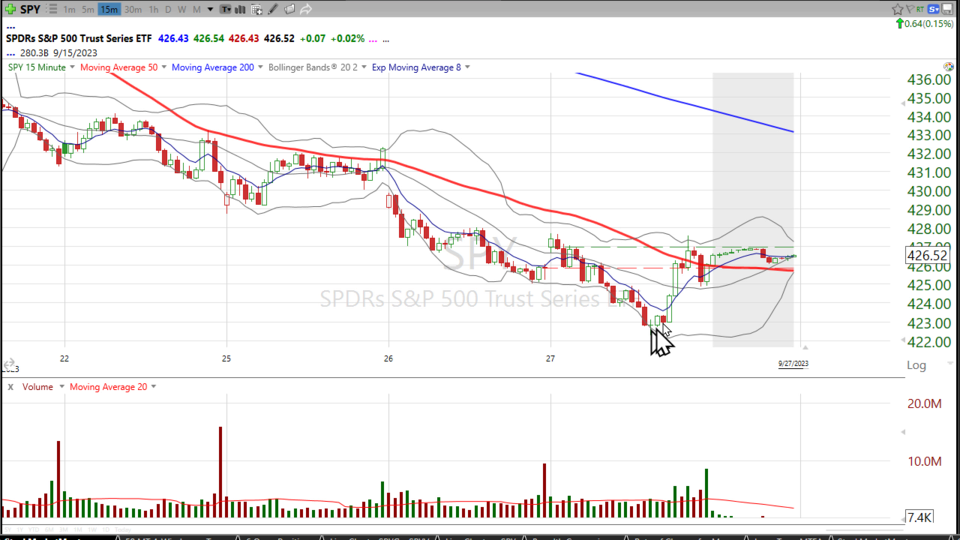This screenshot has width=960, height=540.
Task: Click the chart scroll arrow at bottom left
Action: pos(9,363)
